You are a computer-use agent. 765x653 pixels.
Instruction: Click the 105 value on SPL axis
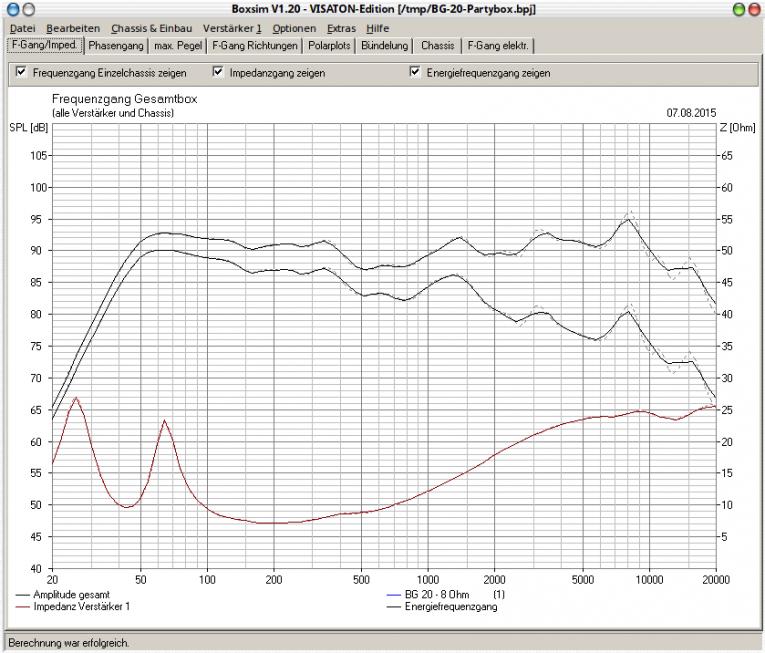coord(39,156)
